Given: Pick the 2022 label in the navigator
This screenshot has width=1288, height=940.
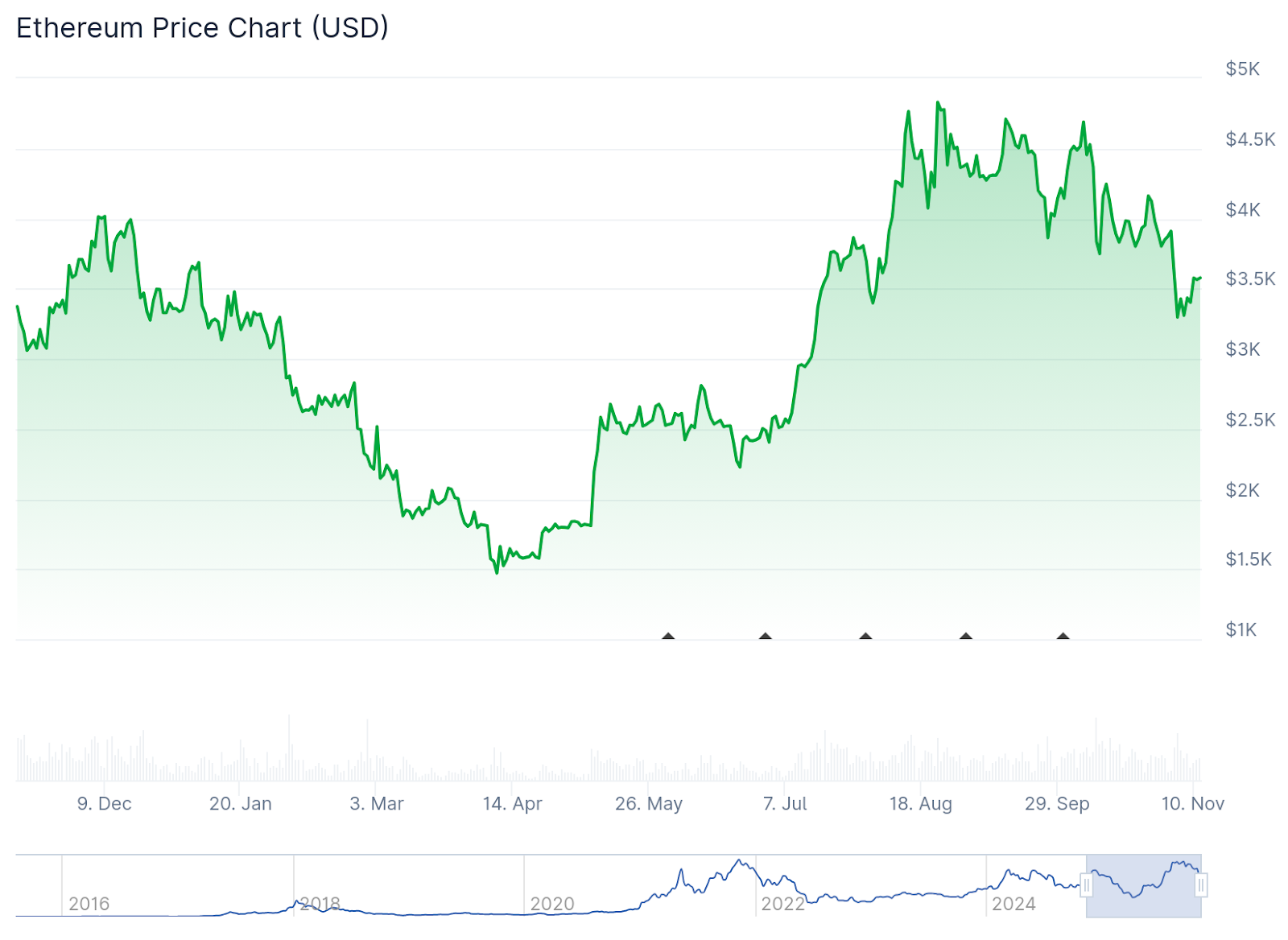Looking at the screenshot, I should click(783, 904).
